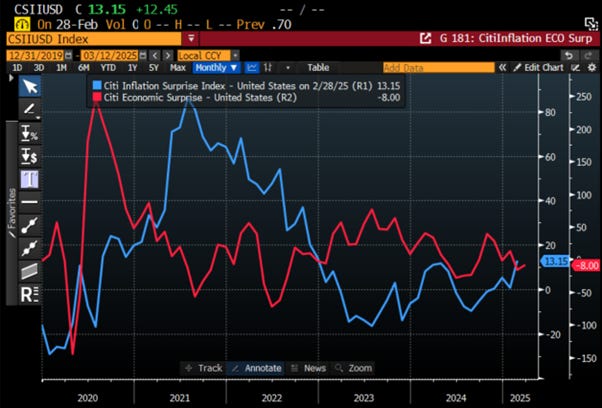Click the yellow gauge icon beside 28-Feb

[22, 25]
